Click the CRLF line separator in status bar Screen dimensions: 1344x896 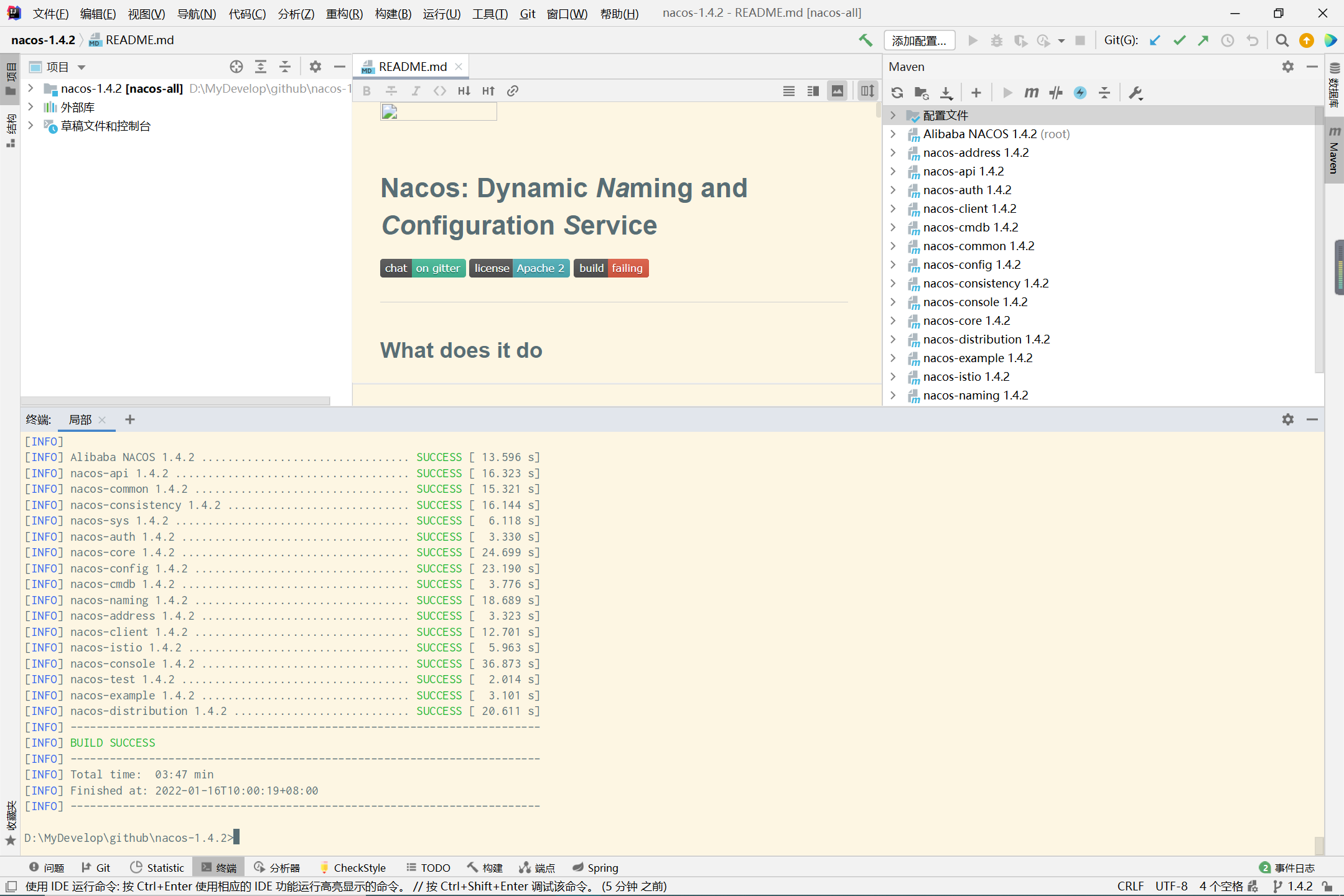click(x=1130, y=886)
